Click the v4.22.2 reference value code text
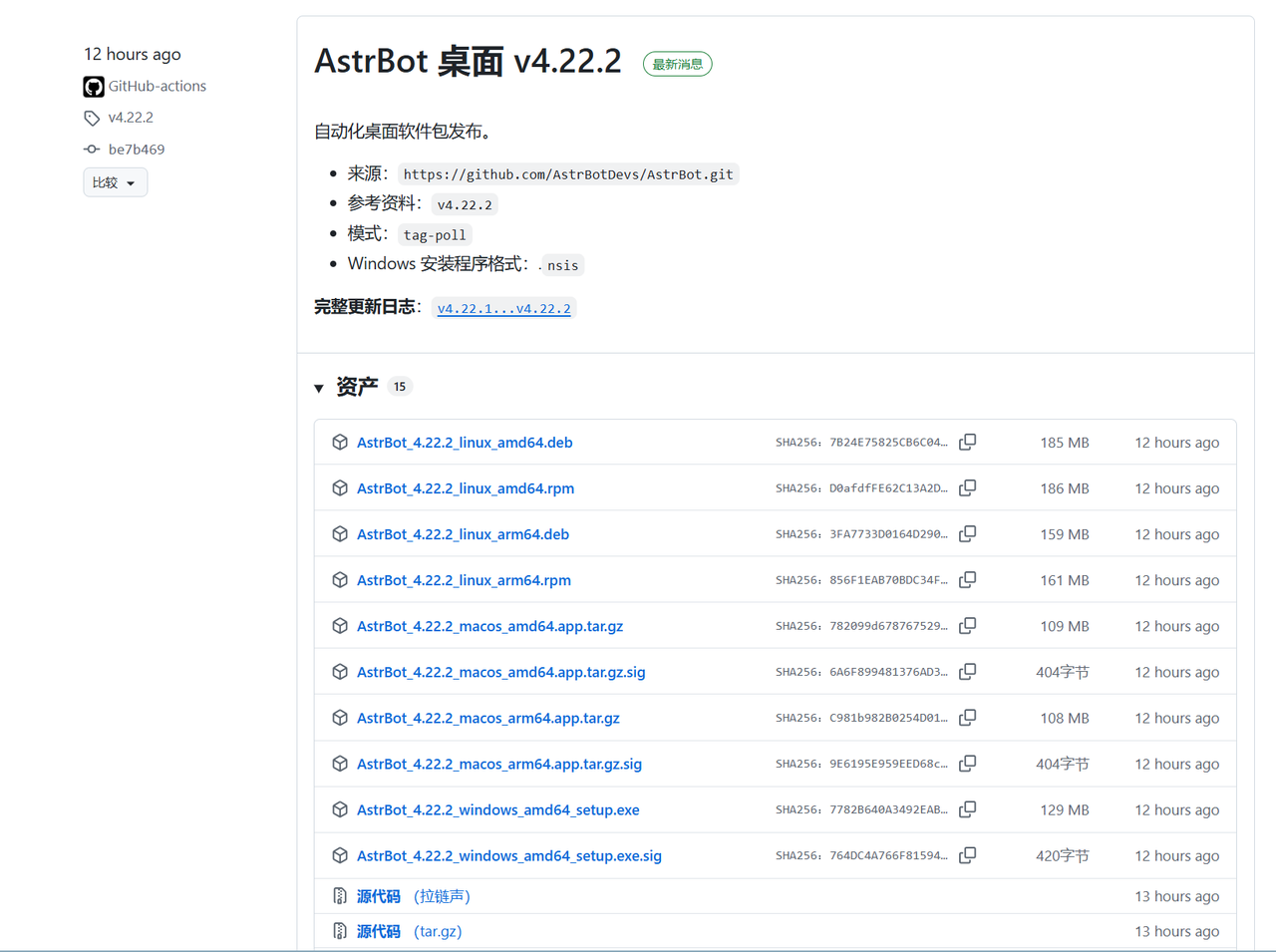This screenshot has width=1276, height=952. pos(465,204)
